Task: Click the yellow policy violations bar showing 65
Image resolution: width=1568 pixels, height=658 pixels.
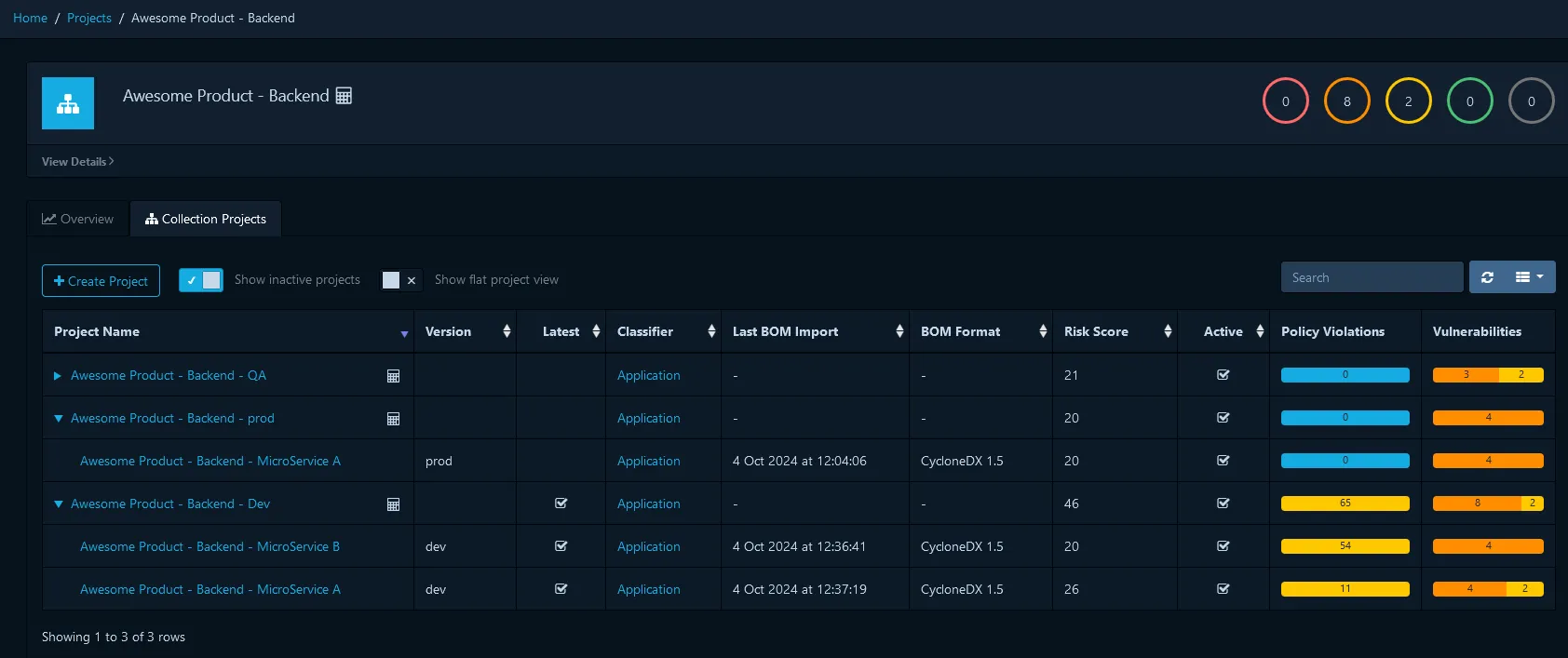Action: (1345, 504)
